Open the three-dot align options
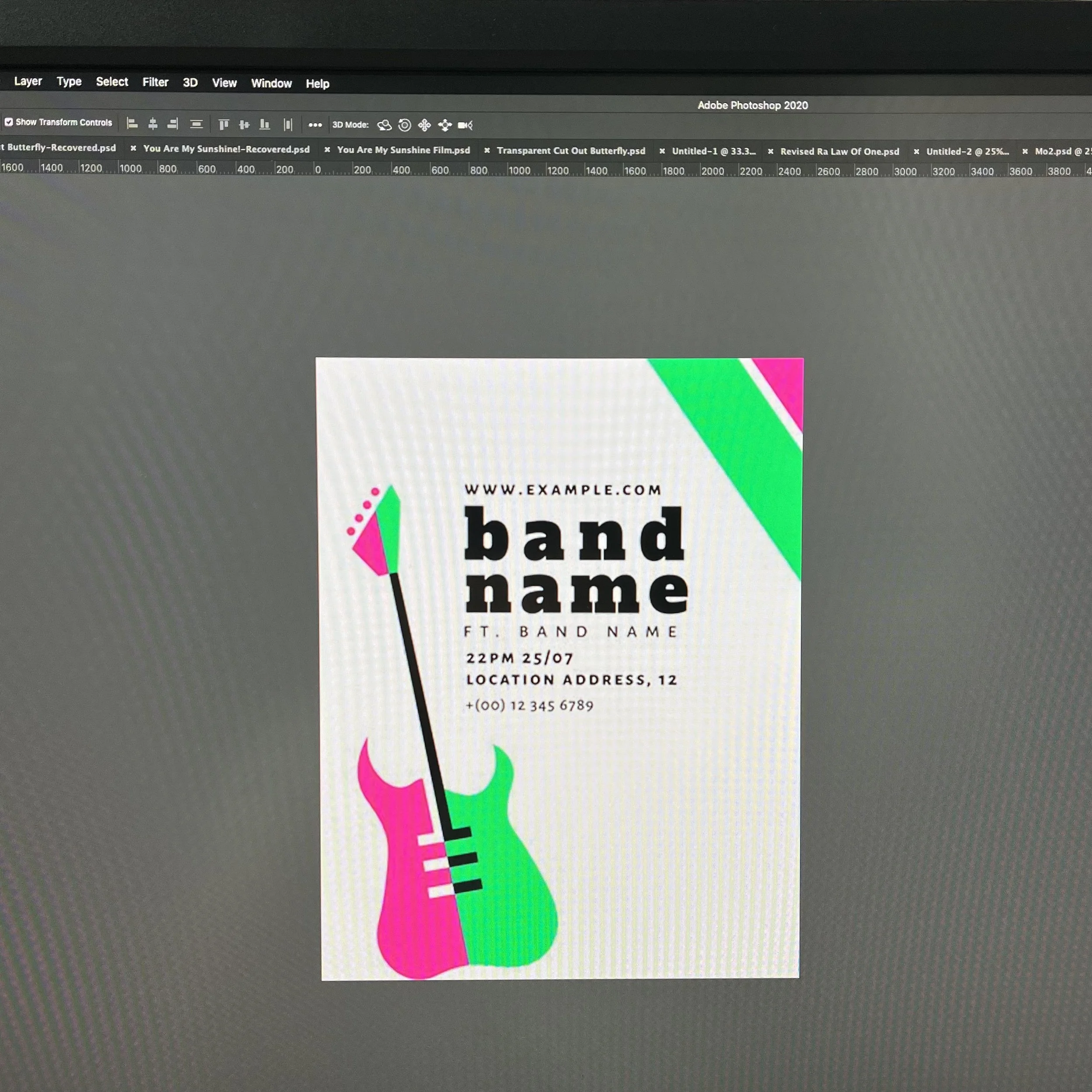 (315, 125)
